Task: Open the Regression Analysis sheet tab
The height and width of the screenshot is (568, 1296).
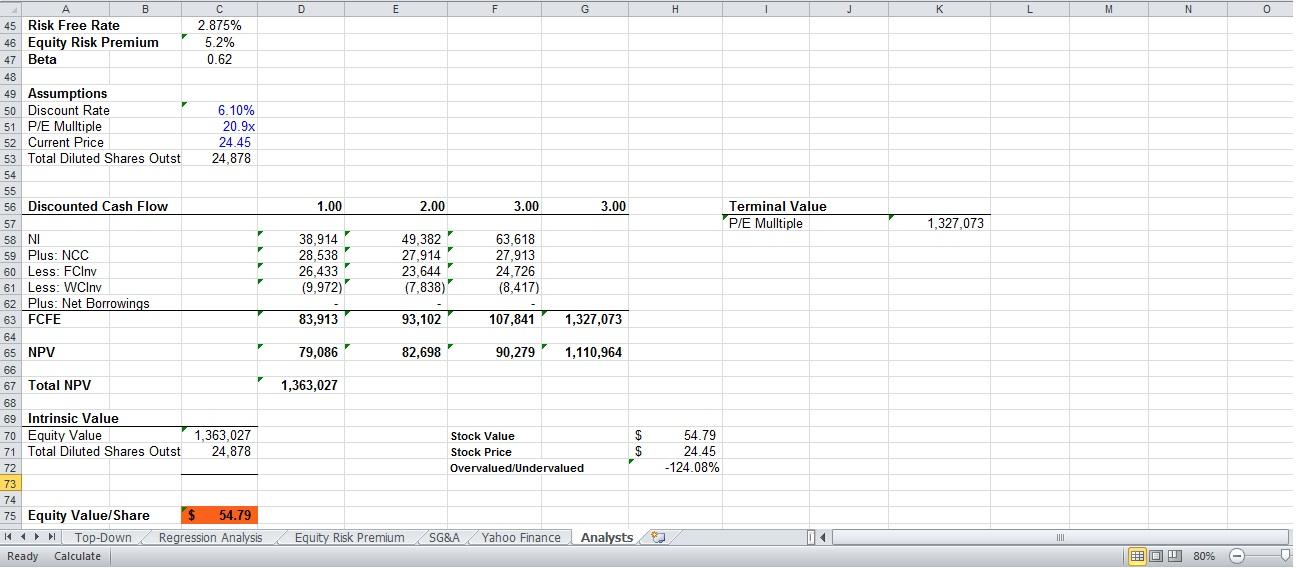Action: tap(210, 538)
